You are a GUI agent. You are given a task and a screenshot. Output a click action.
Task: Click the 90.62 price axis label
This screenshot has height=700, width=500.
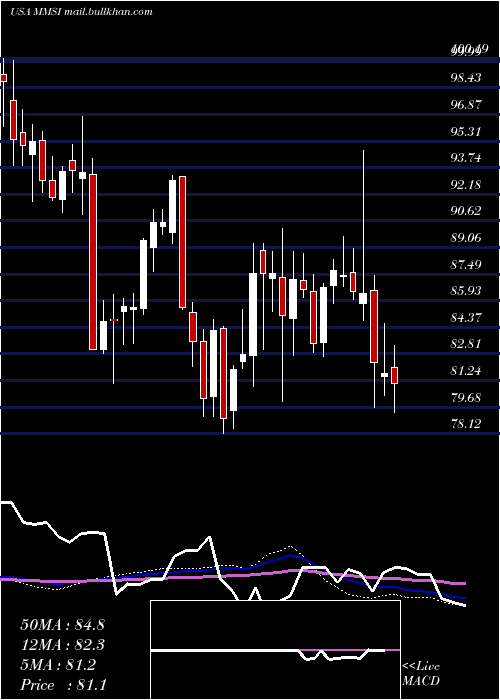(x=466, y=211)
